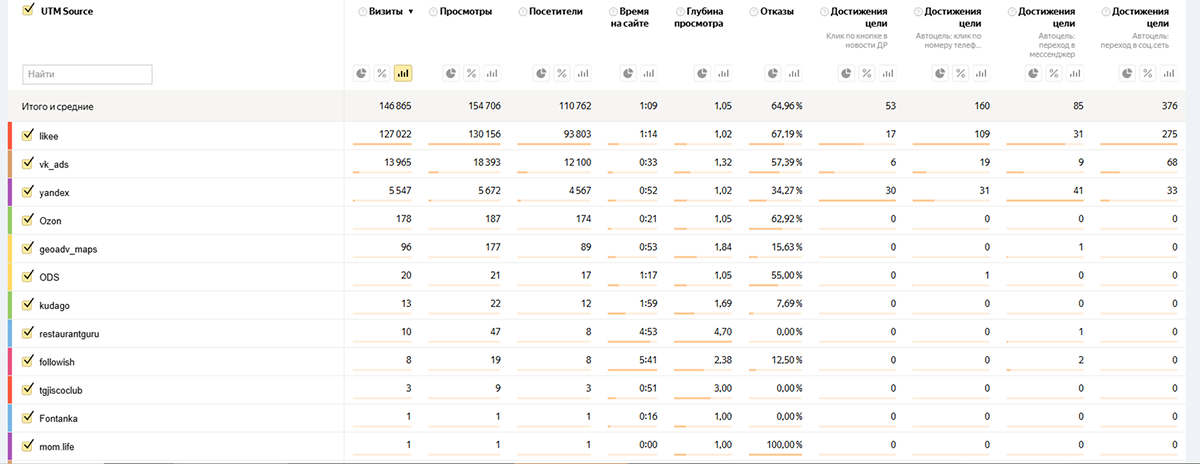Toggle sort arrow next to Визиты
1200x464 pixels.
click(x=410, y=12)
